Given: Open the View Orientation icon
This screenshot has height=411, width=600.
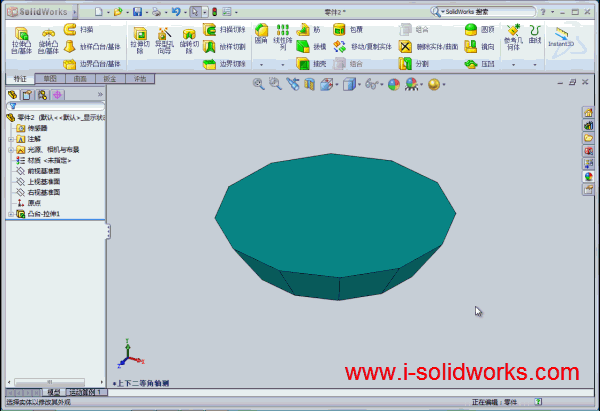Looking at the screenshot, I should (326, 84).
